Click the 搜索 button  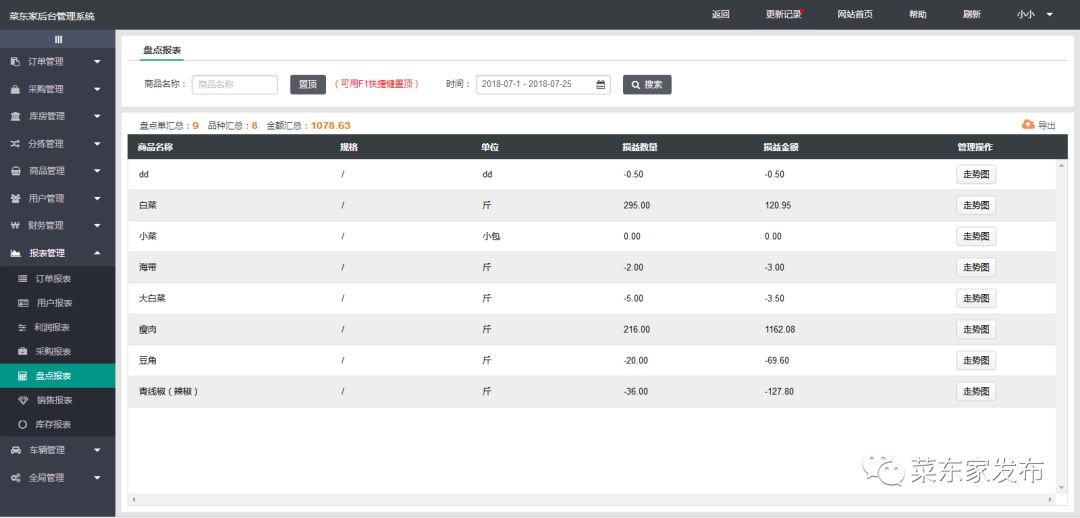coord(647,85)
